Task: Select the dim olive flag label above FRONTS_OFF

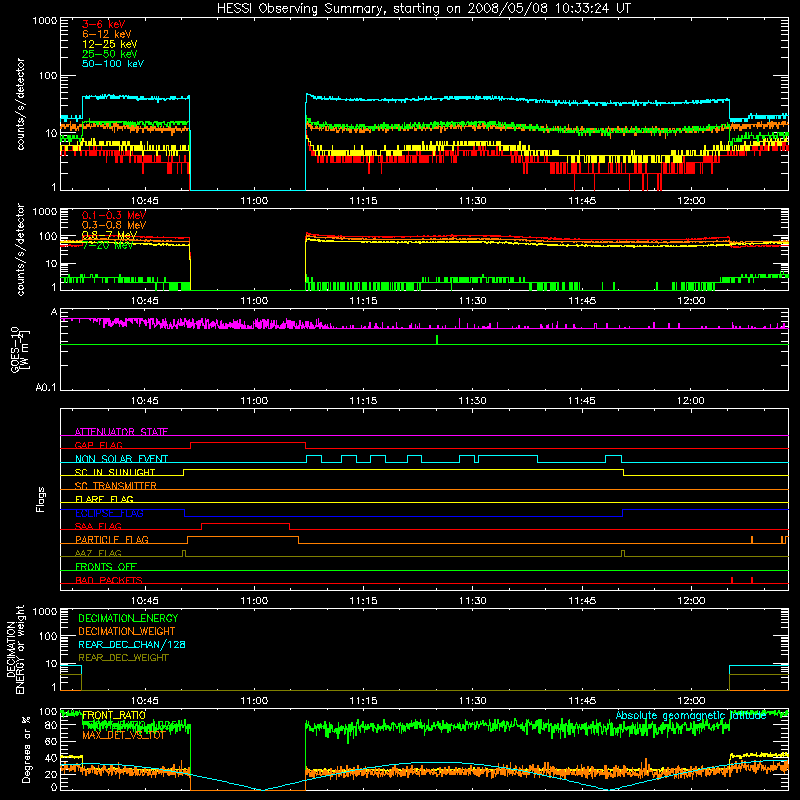Action: click(x=98, y=553)
